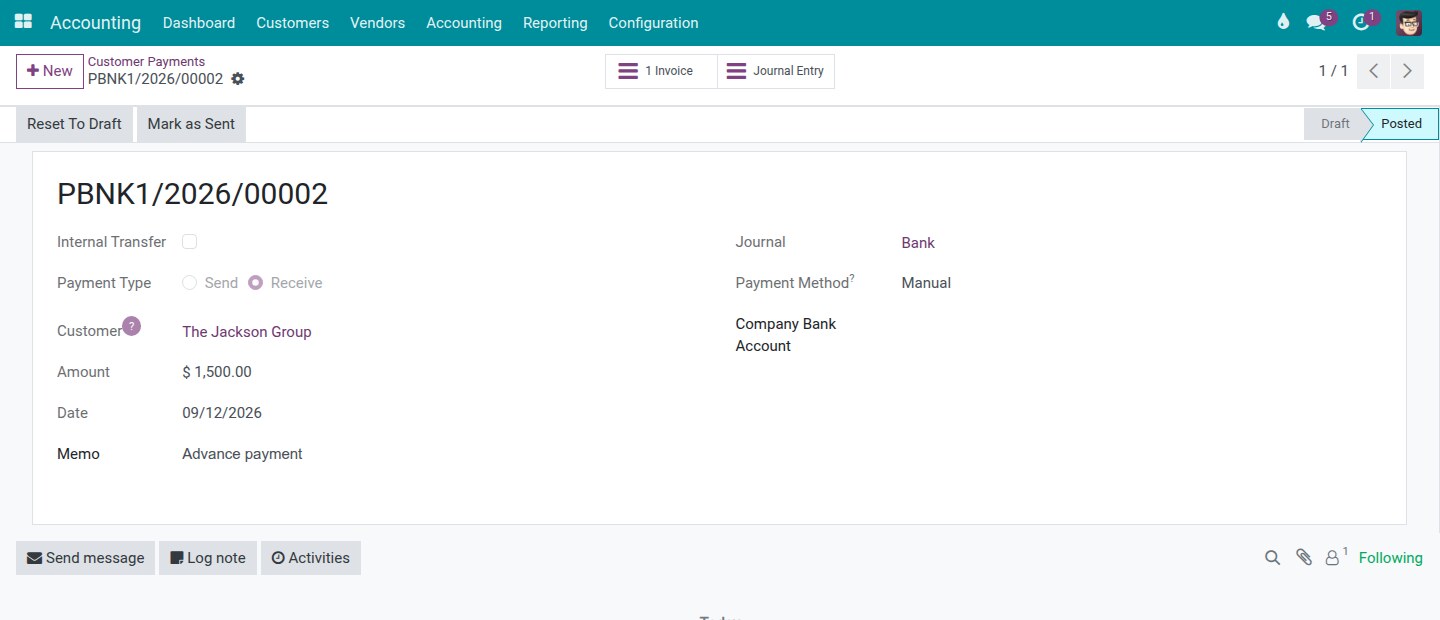Click the Company Bank Account label
The width and height of the screenshot is (1440, 620).
[x=785, y=335]
